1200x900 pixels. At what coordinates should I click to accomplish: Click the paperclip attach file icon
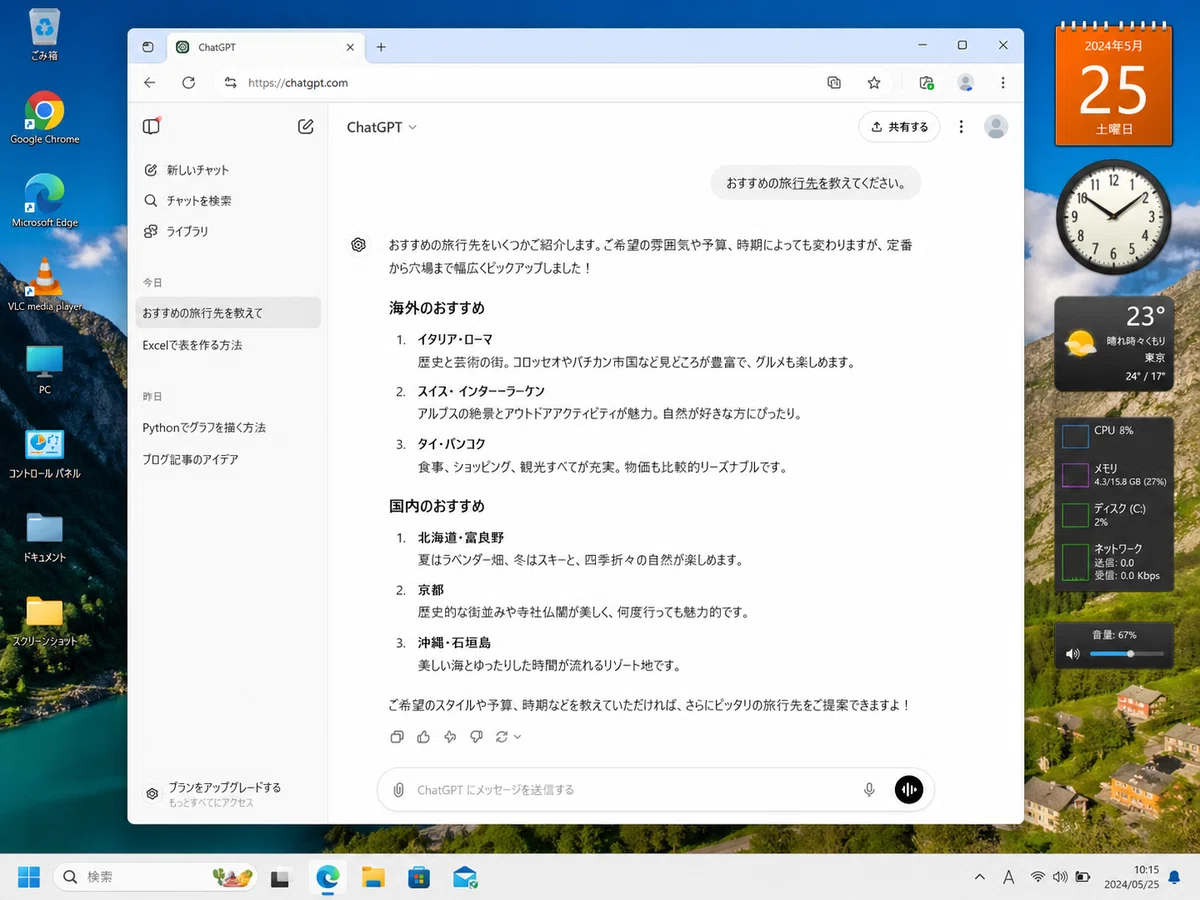pos(398,790)
